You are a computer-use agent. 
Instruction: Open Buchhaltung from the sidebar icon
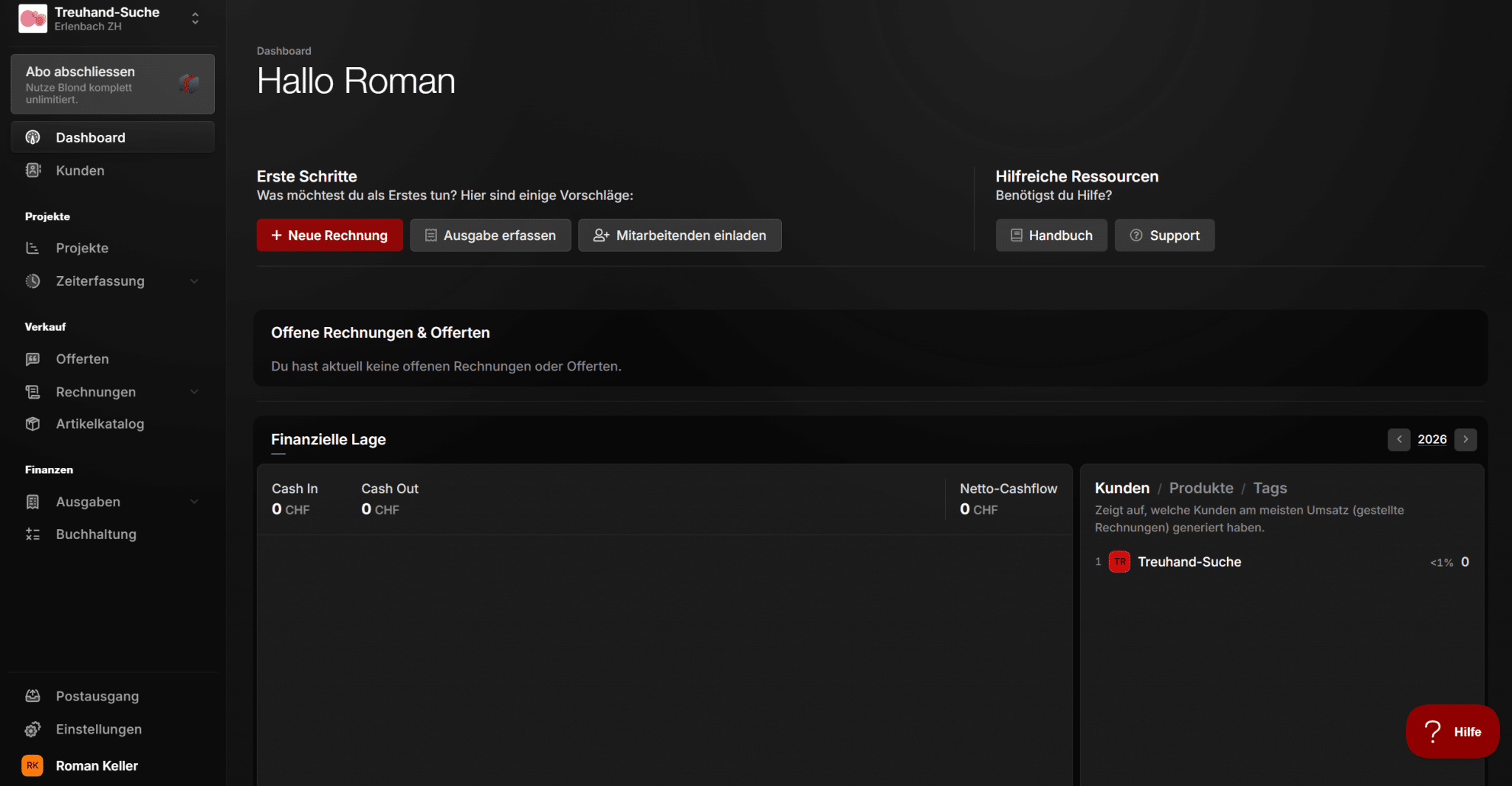coord(32,534)
